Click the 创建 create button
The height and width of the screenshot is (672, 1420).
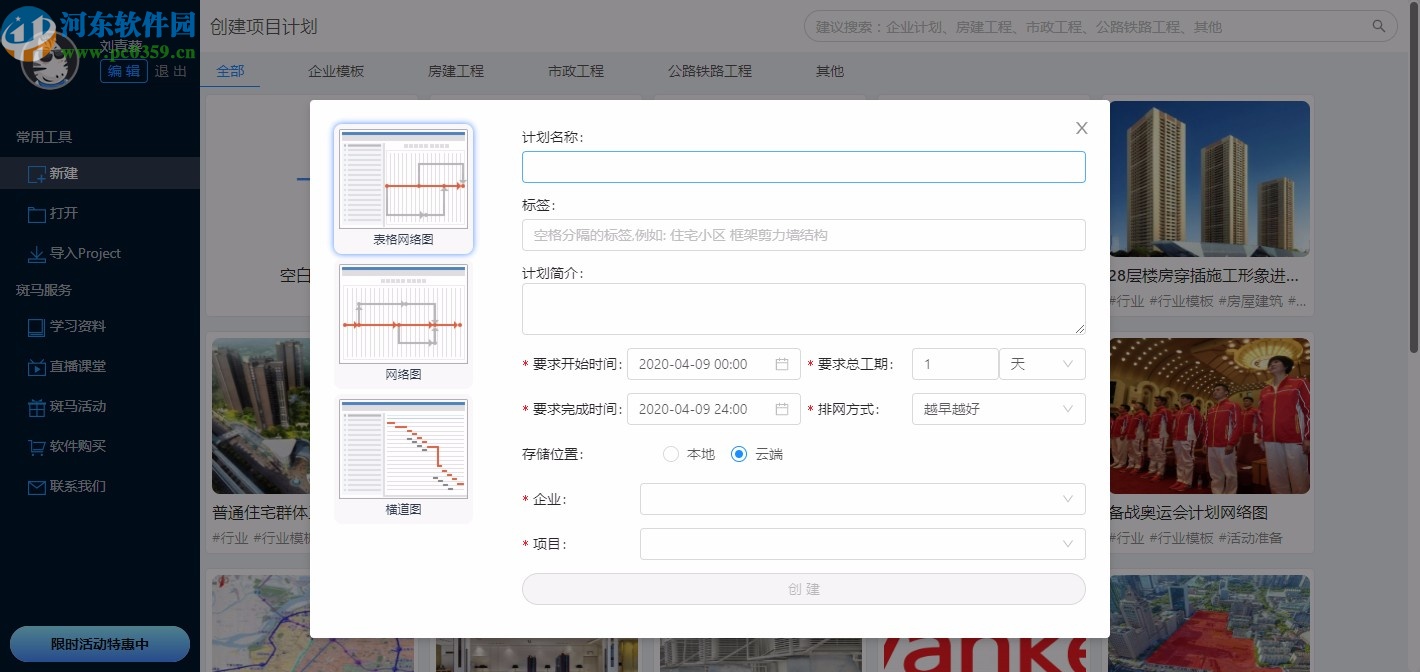[803, 589]
